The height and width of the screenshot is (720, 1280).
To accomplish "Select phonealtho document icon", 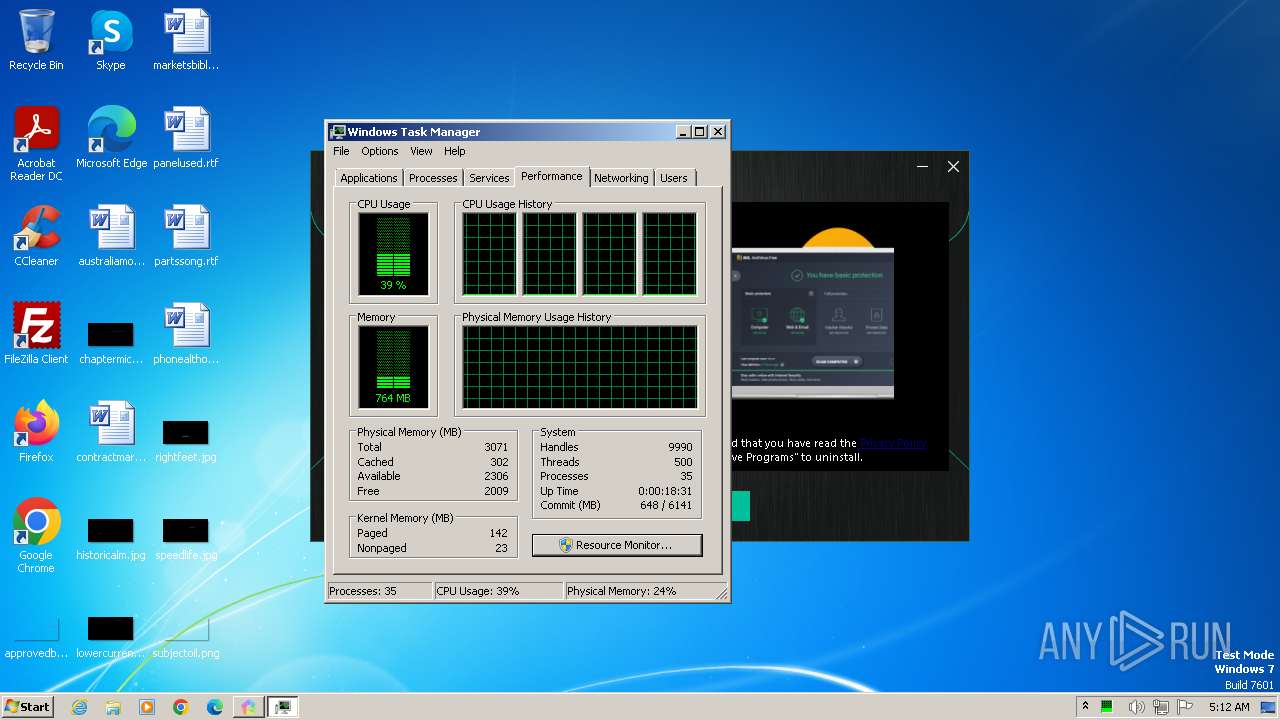I will [x=186, y=334].
